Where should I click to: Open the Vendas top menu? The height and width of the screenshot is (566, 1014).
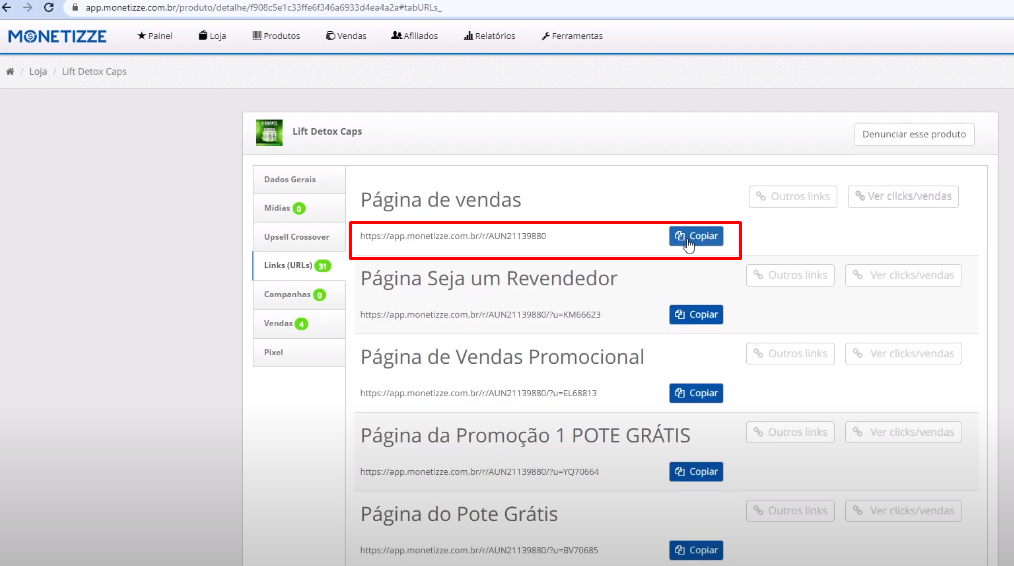[346, 36]
